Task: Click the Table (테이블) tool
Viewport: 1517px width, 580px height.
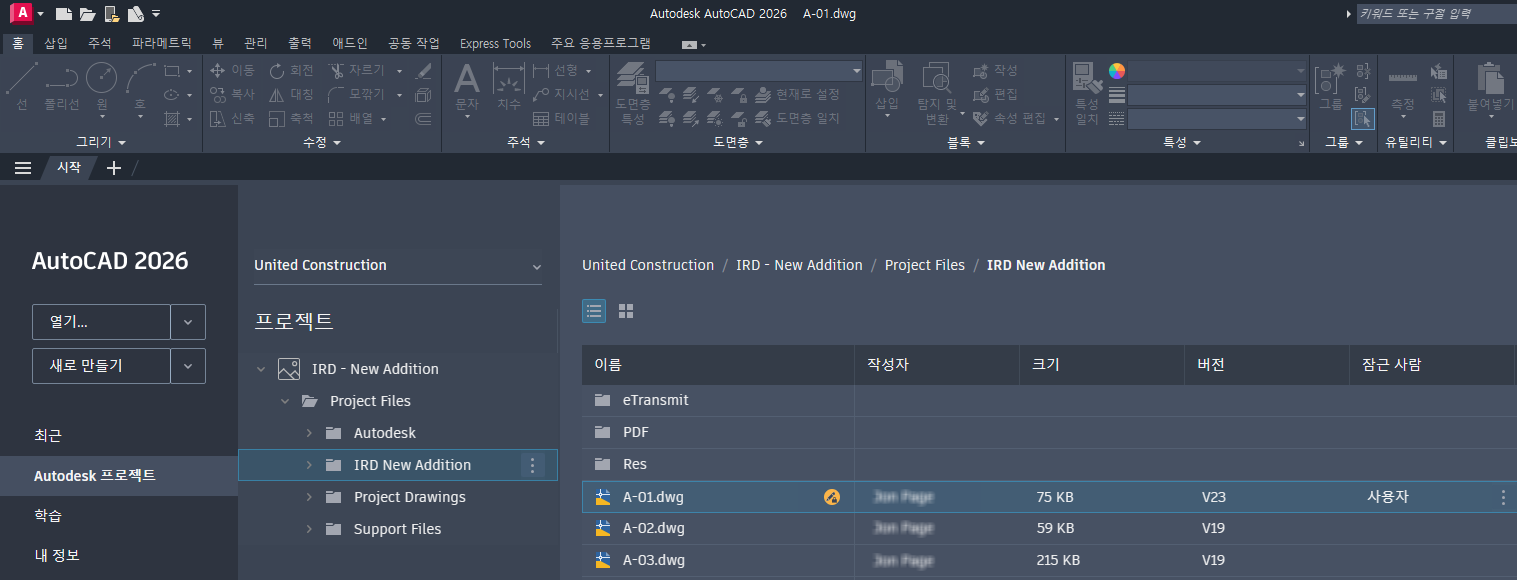Action: tap(560, 118)
